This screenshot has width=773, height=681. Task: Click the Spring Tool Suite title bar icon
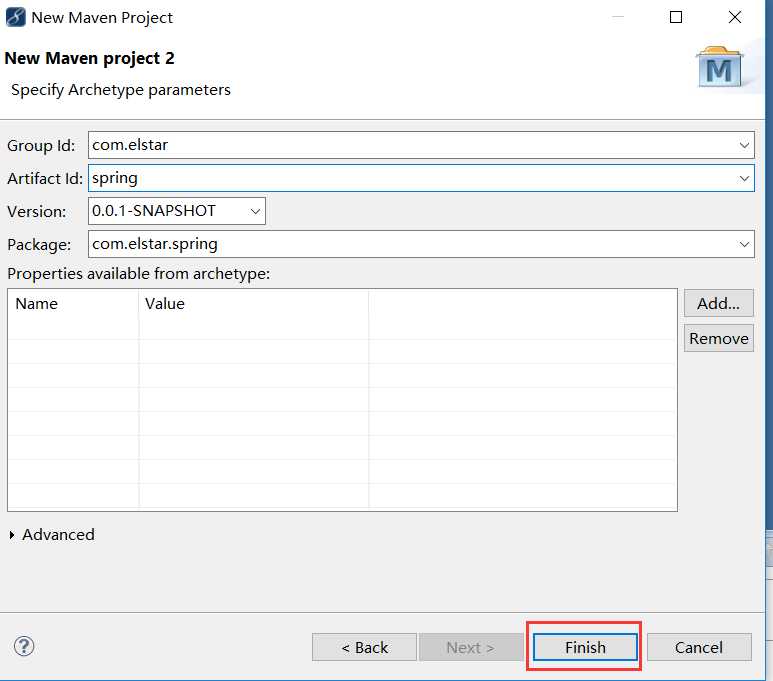tap(15, 17)
